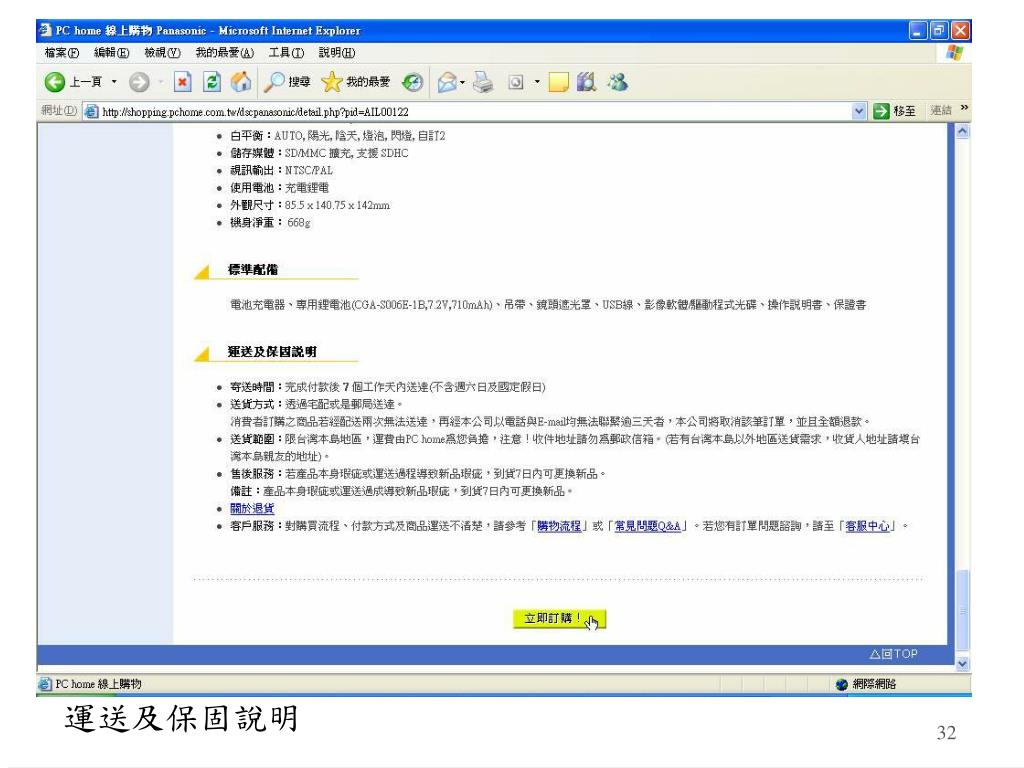Refresh the page with the green arrows icon
1024x768 pixels.
(x=211, y=82)
